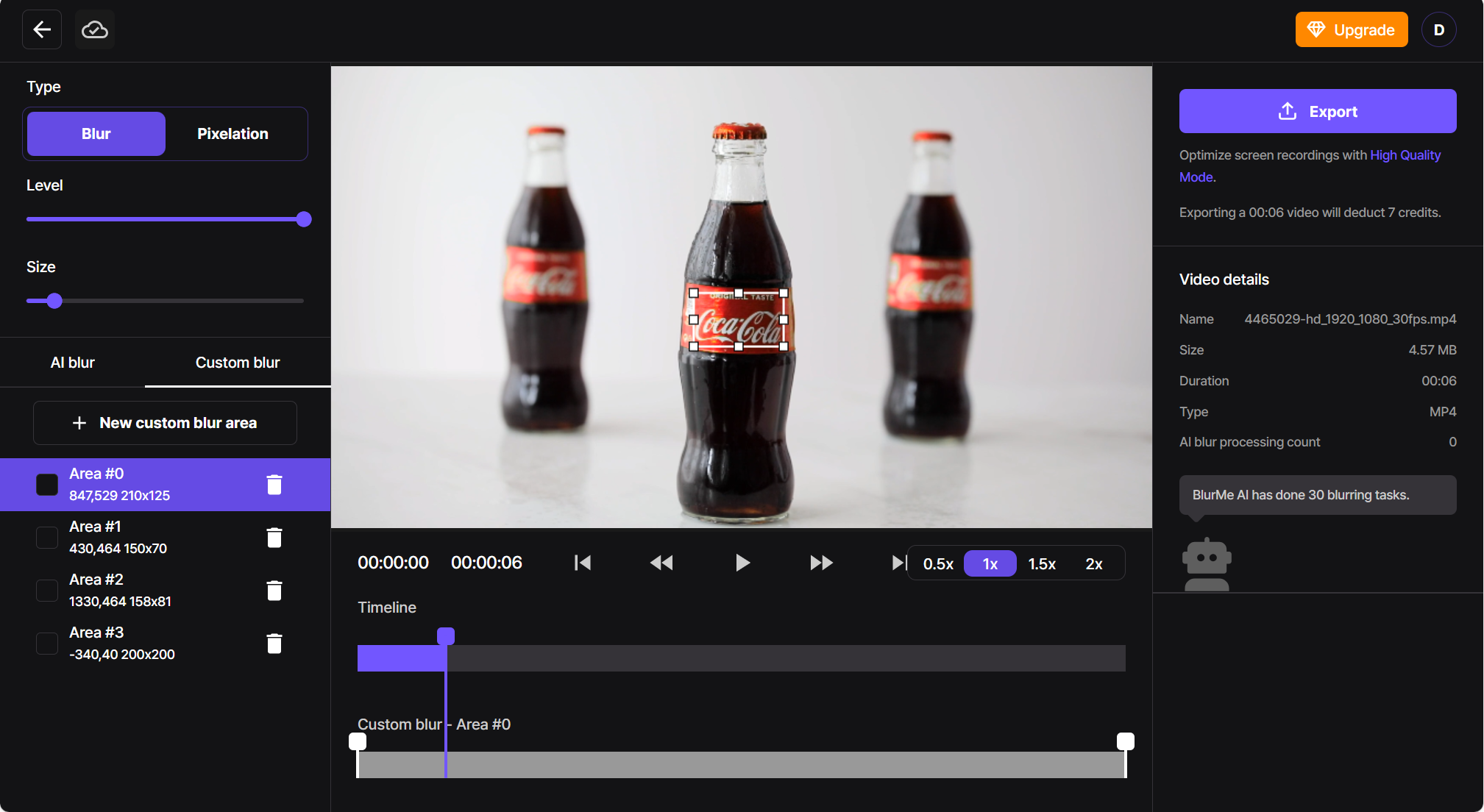1484x812 pixels.
Task: Click the timeline playhead marker
Action: click(446, 636)
